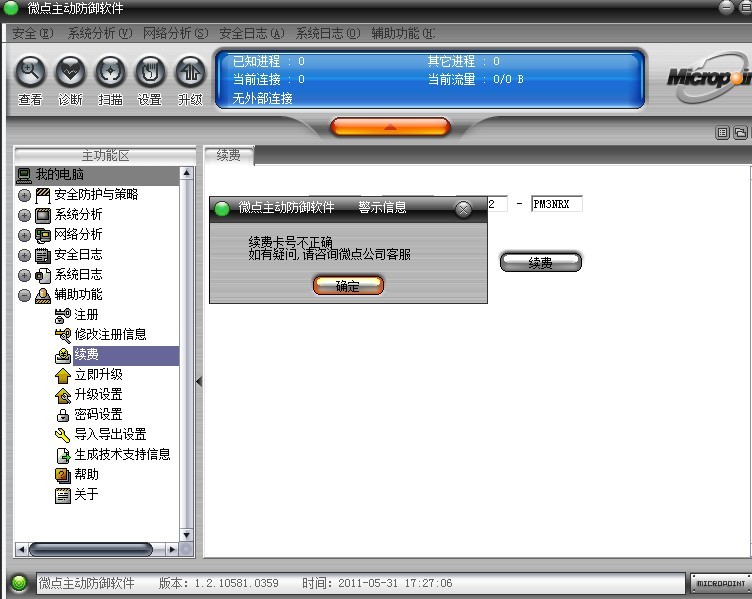Select 修改注册信息 in the tree
The image size is (752, 599).
pos(110,335)
